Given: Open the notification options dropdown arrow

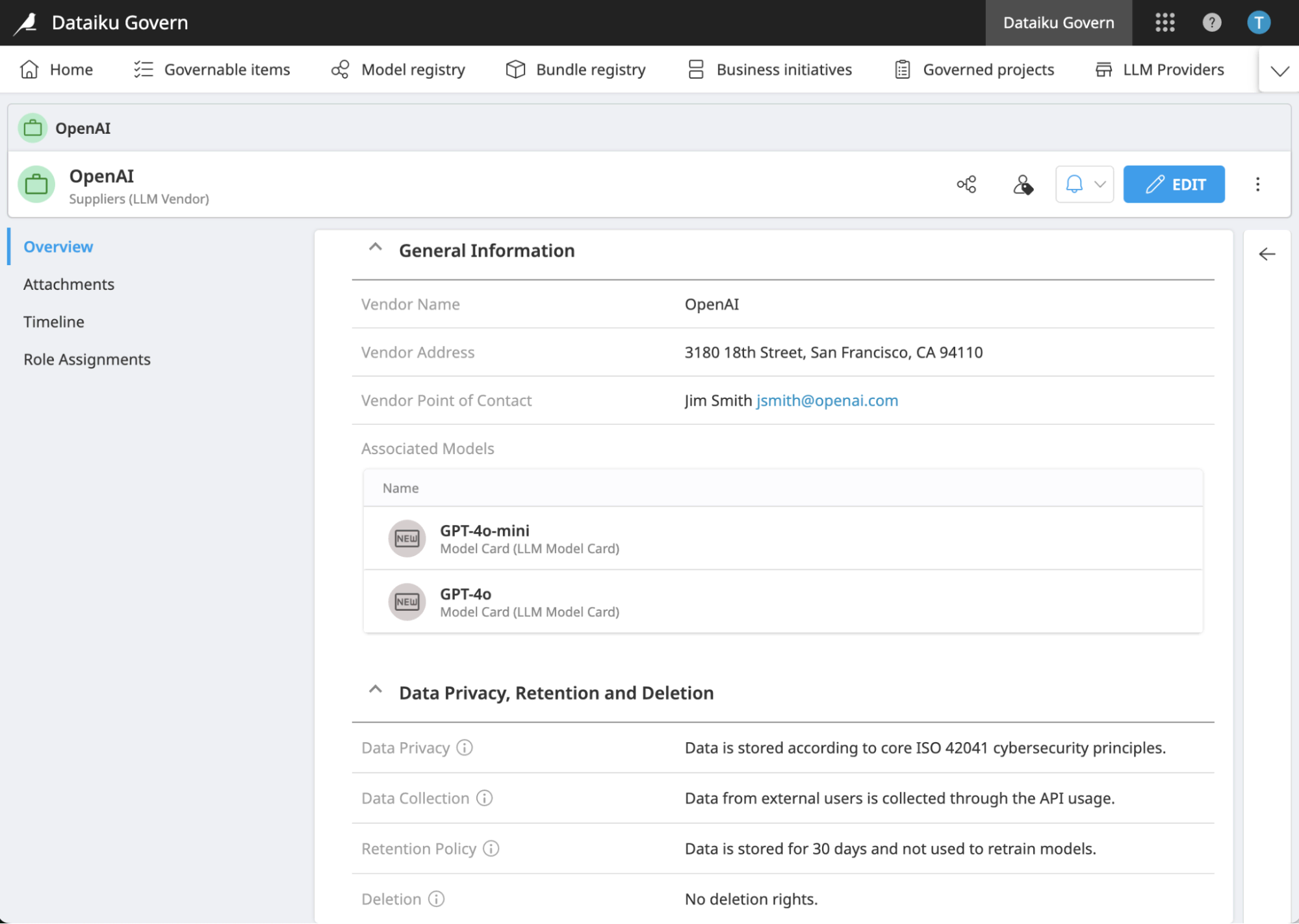Looking at the screenshot, I should coord(1100,185).
